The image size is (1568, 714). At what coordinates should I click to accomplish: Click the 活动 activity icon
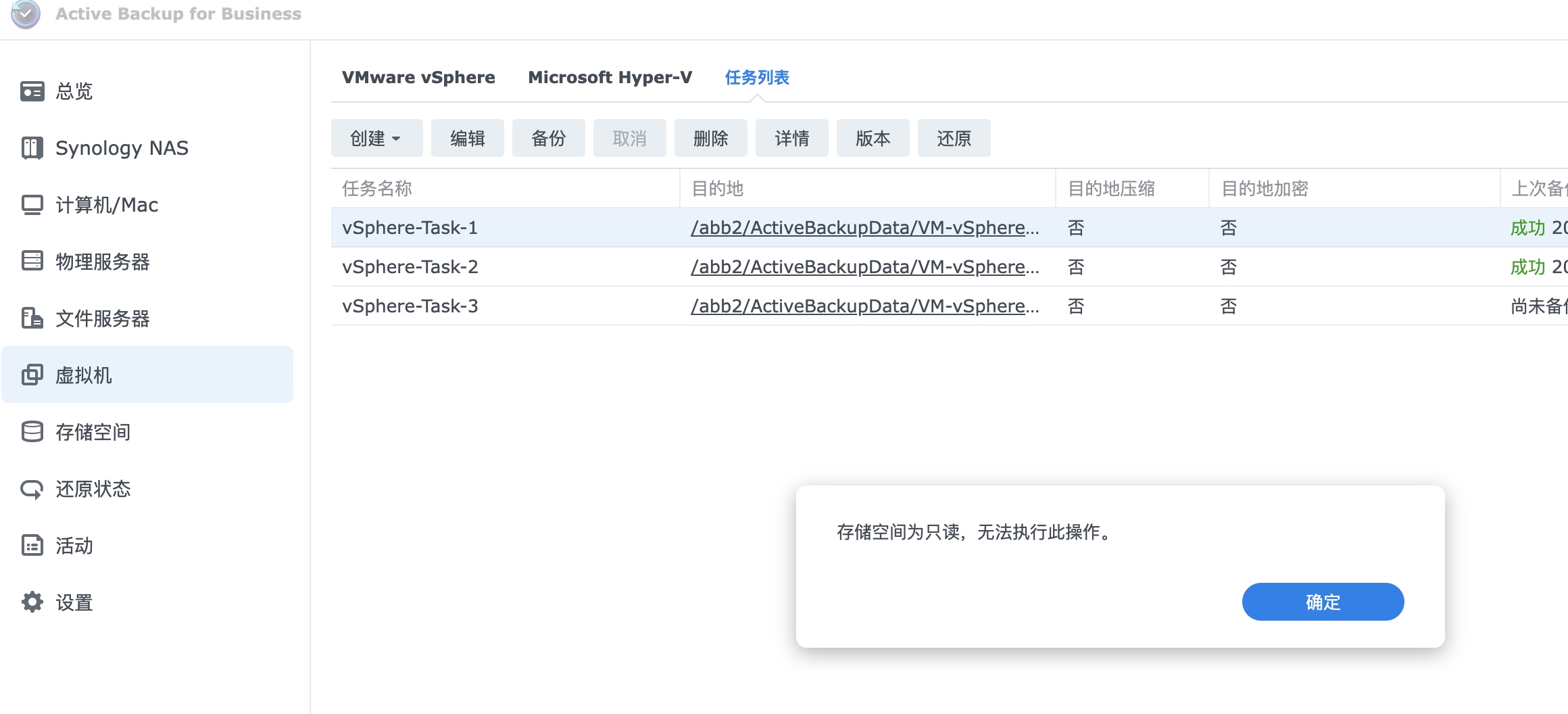[x=32, y=545]
